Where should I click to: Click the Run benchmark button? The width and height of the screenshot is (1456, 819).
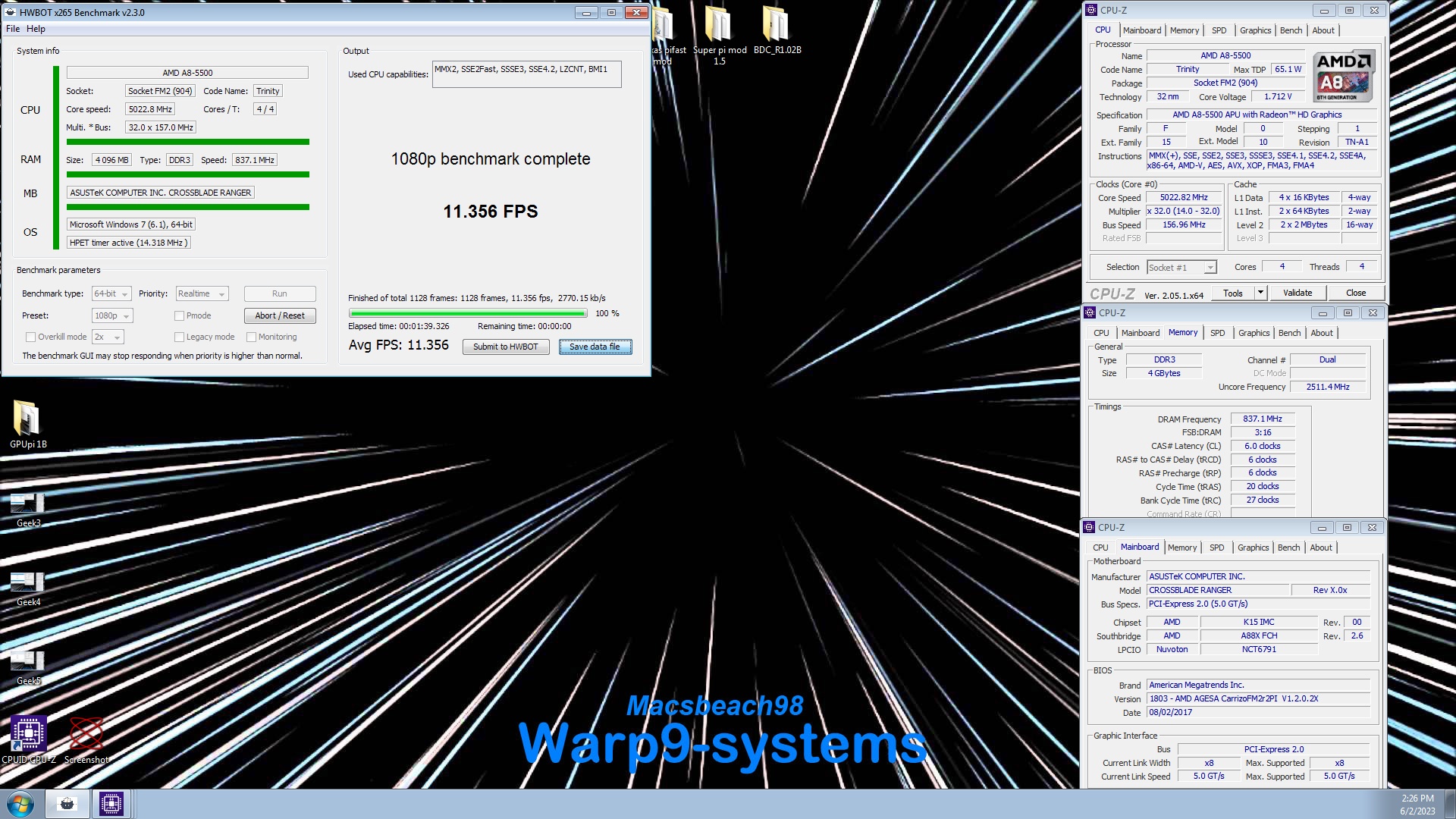[x=280, y=293]
